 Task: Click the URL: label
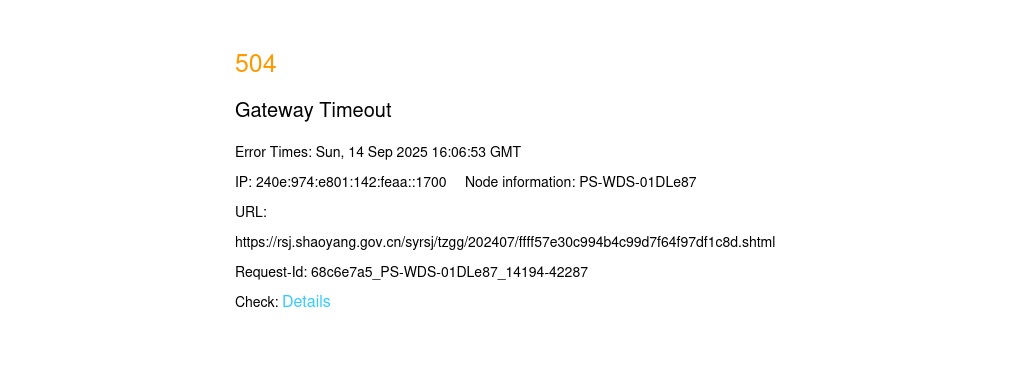(251, 212)
